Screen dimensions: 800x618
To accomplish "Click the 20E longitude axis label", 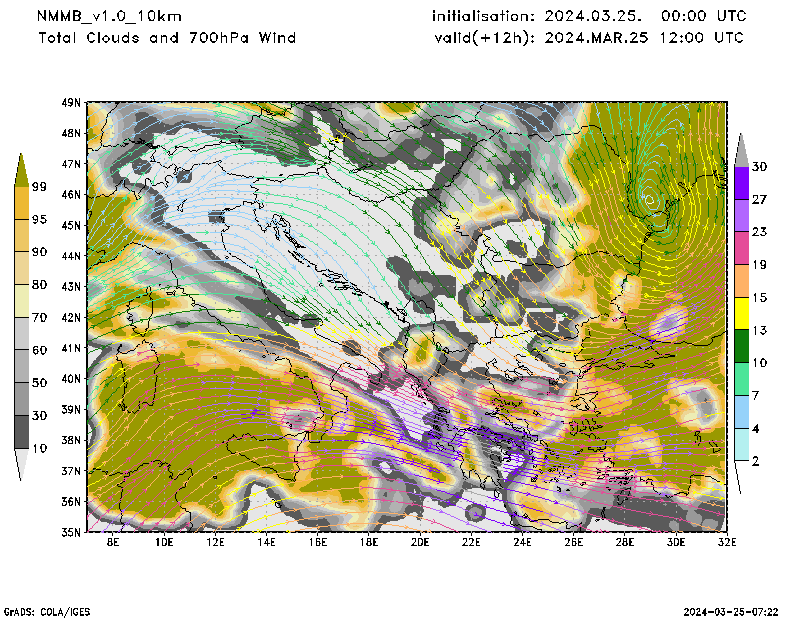I will [420, 543].
